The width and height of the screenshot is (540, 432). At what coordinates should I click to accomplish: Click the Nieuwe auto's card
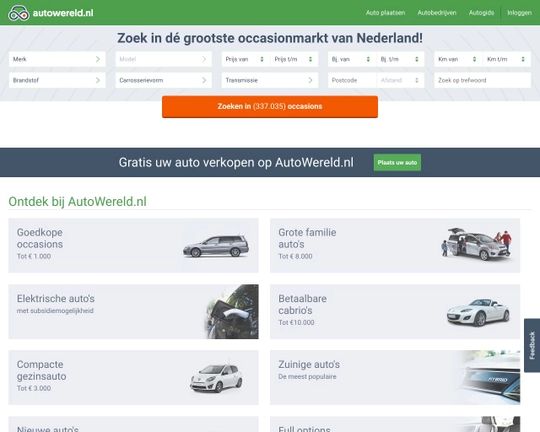point(133,424)
